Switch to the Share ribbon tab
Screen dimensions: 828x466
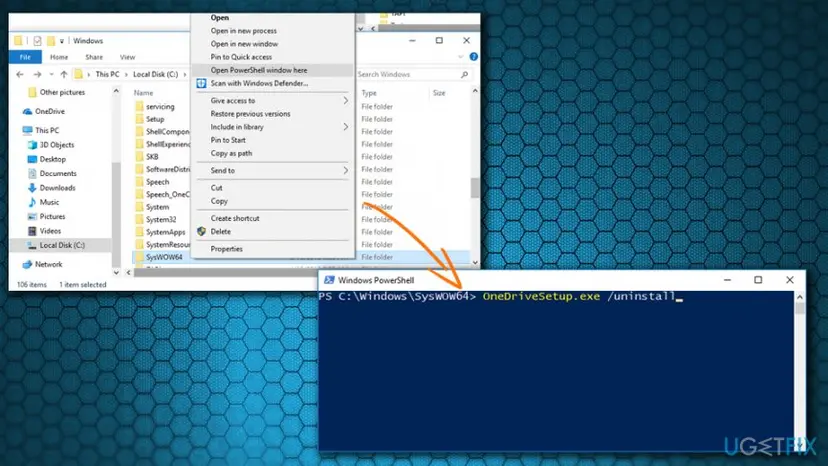(94, 57)
